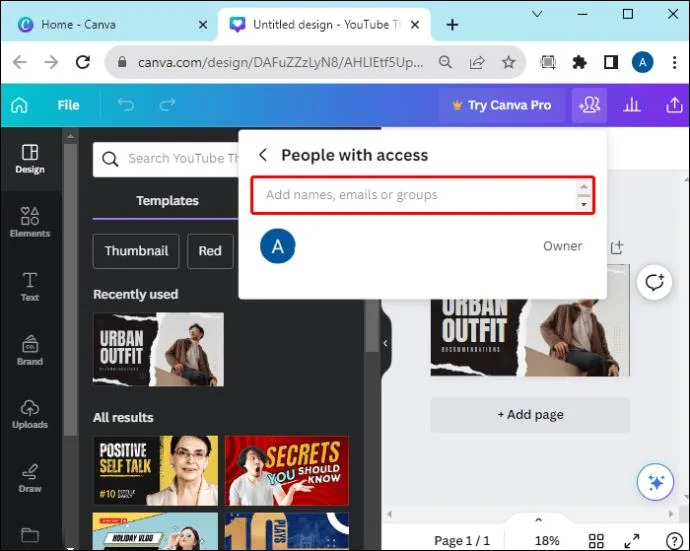Click the zoom magnifier in address bar
690x551 pixels.
(445, 62)
